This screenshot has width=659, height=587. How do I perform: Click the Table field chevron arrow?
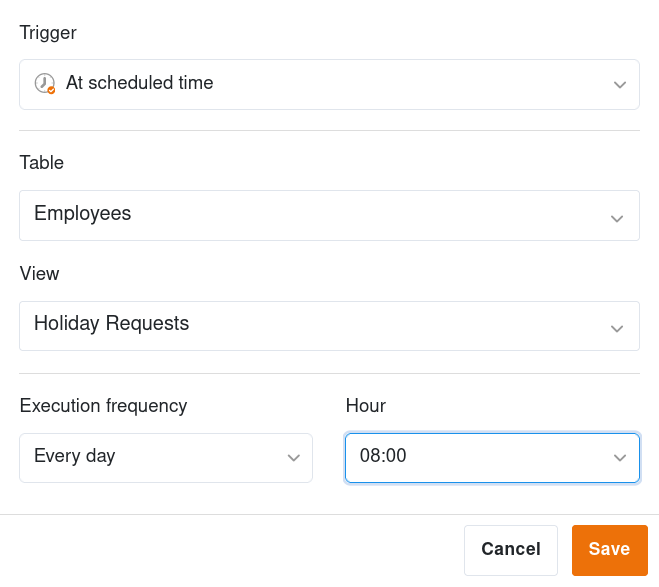point(619,217)
